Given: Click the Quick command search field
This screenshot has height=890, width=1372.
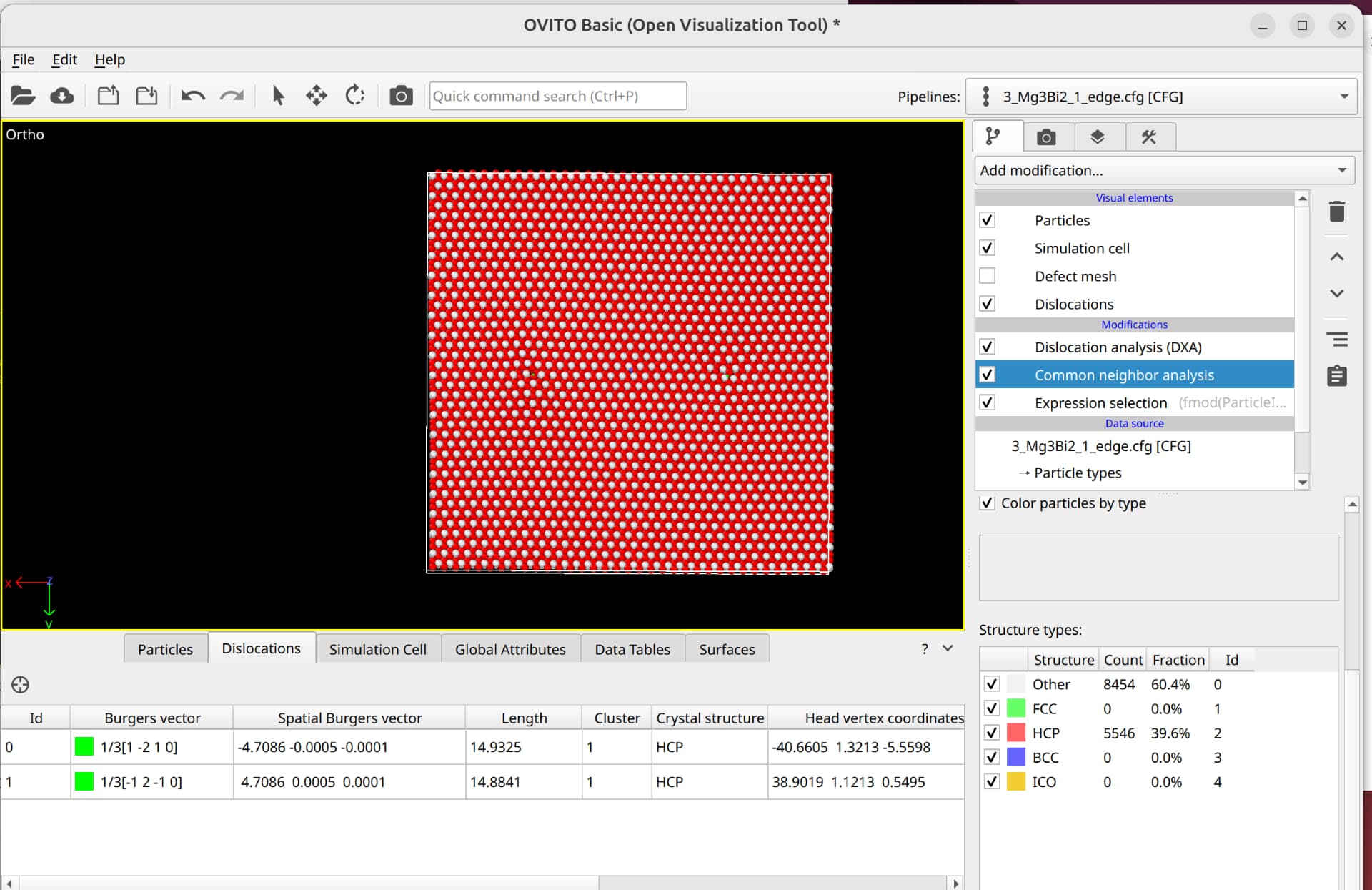Looking at the screenshot, I should [557, 96].
